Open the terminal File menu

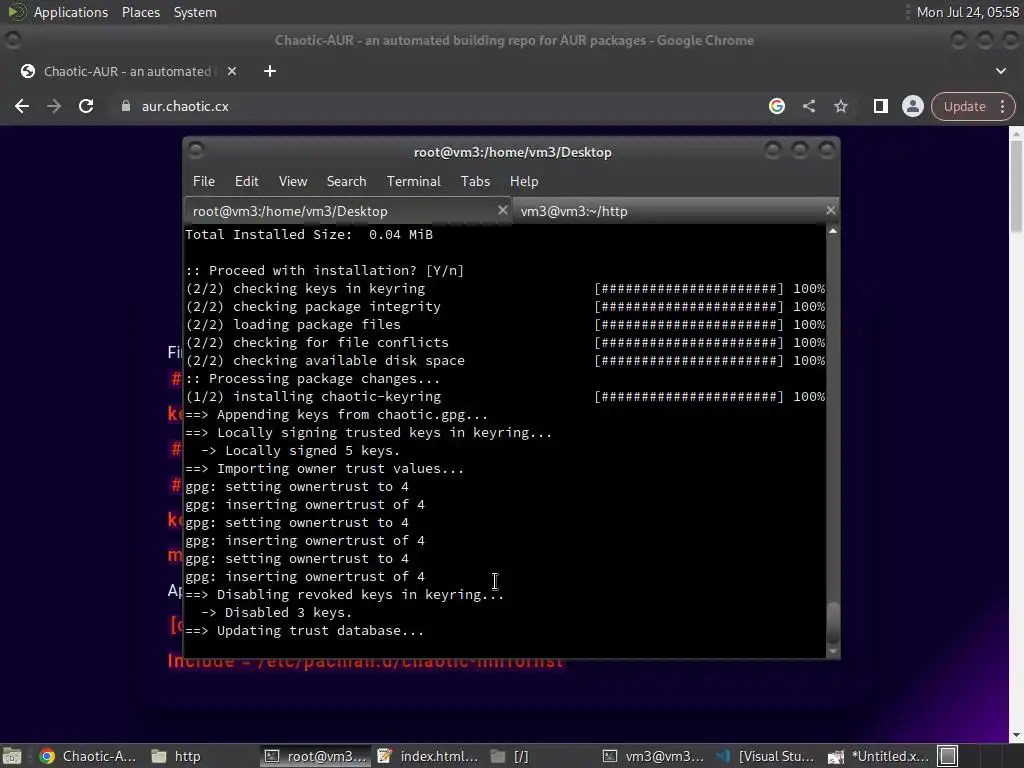pyautogui.click(x=203, y=182)
